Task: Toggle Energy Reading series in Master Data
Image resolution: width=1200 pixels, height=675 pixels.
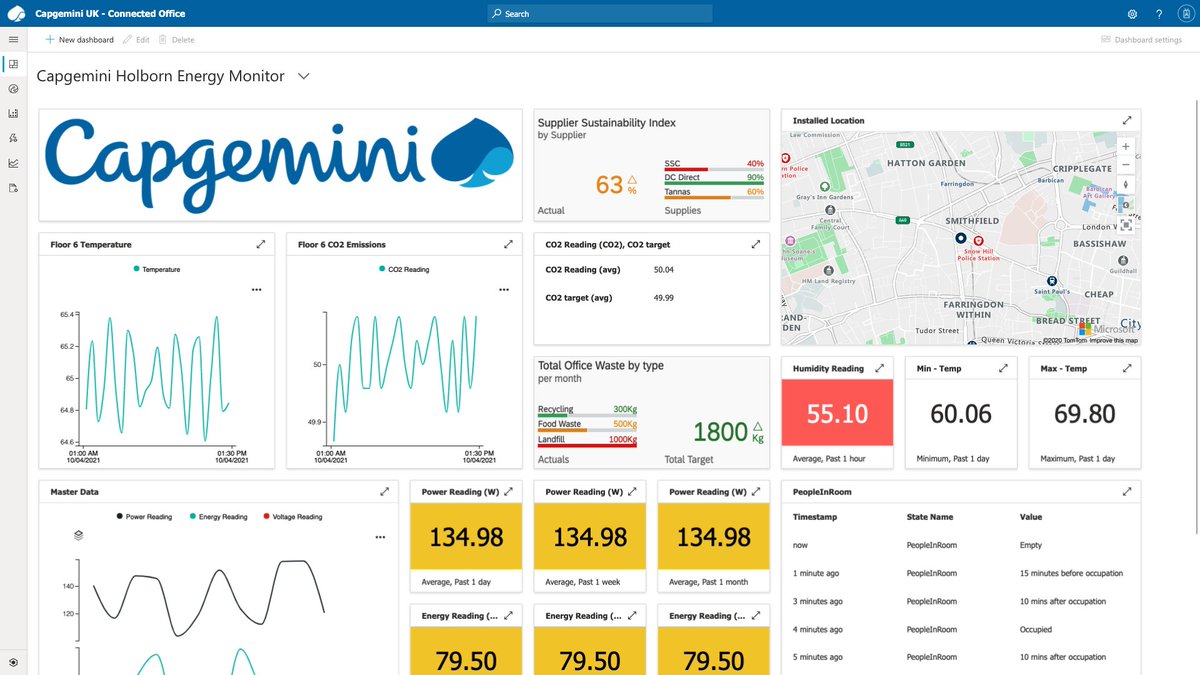Action: [x=218, y=517]
